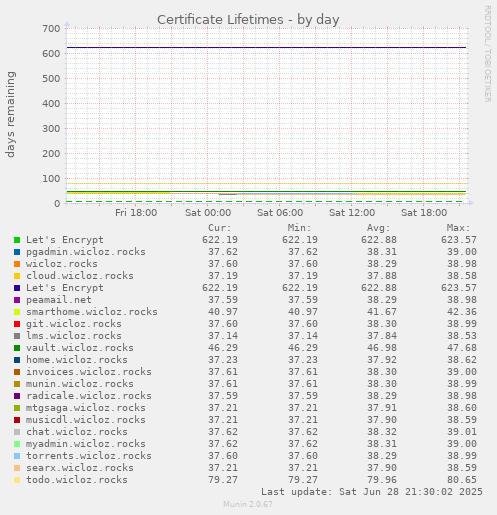Click the chat.wicloz.rocks legend label

[77, 432]
